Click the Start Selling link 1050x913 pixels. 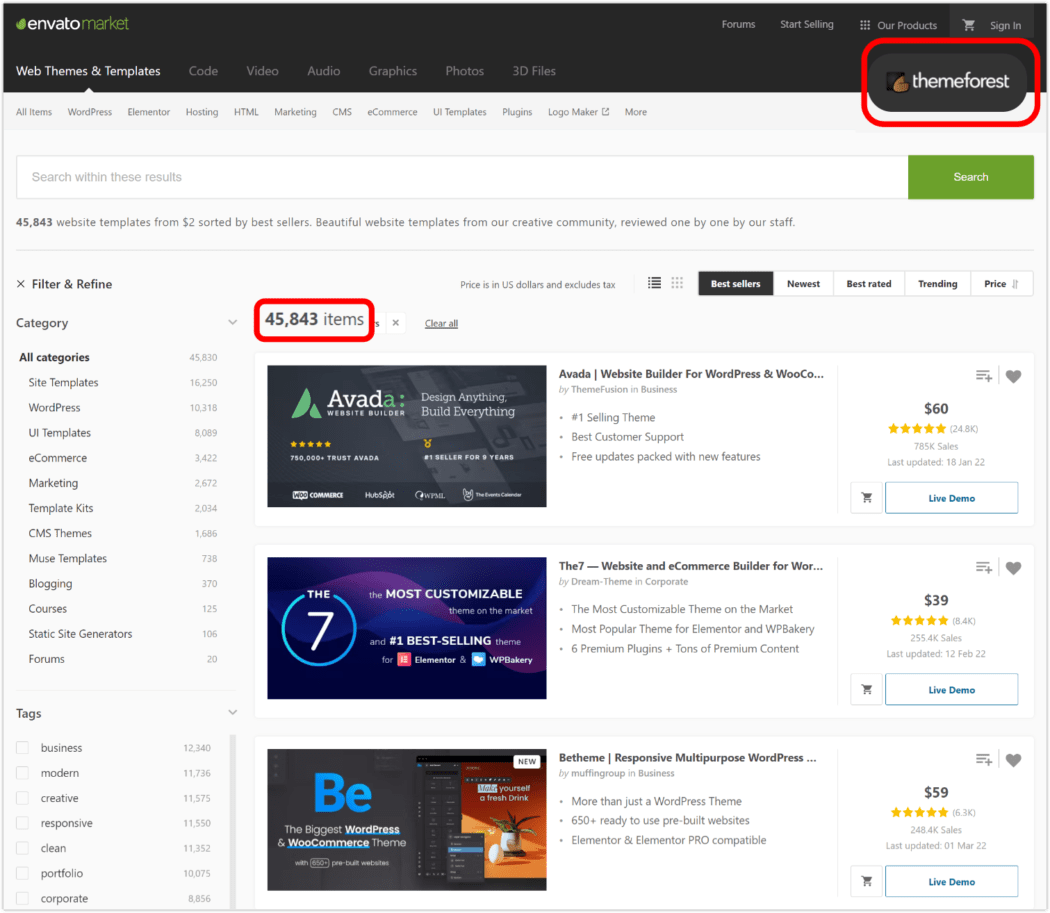click(x=806, y=24)
